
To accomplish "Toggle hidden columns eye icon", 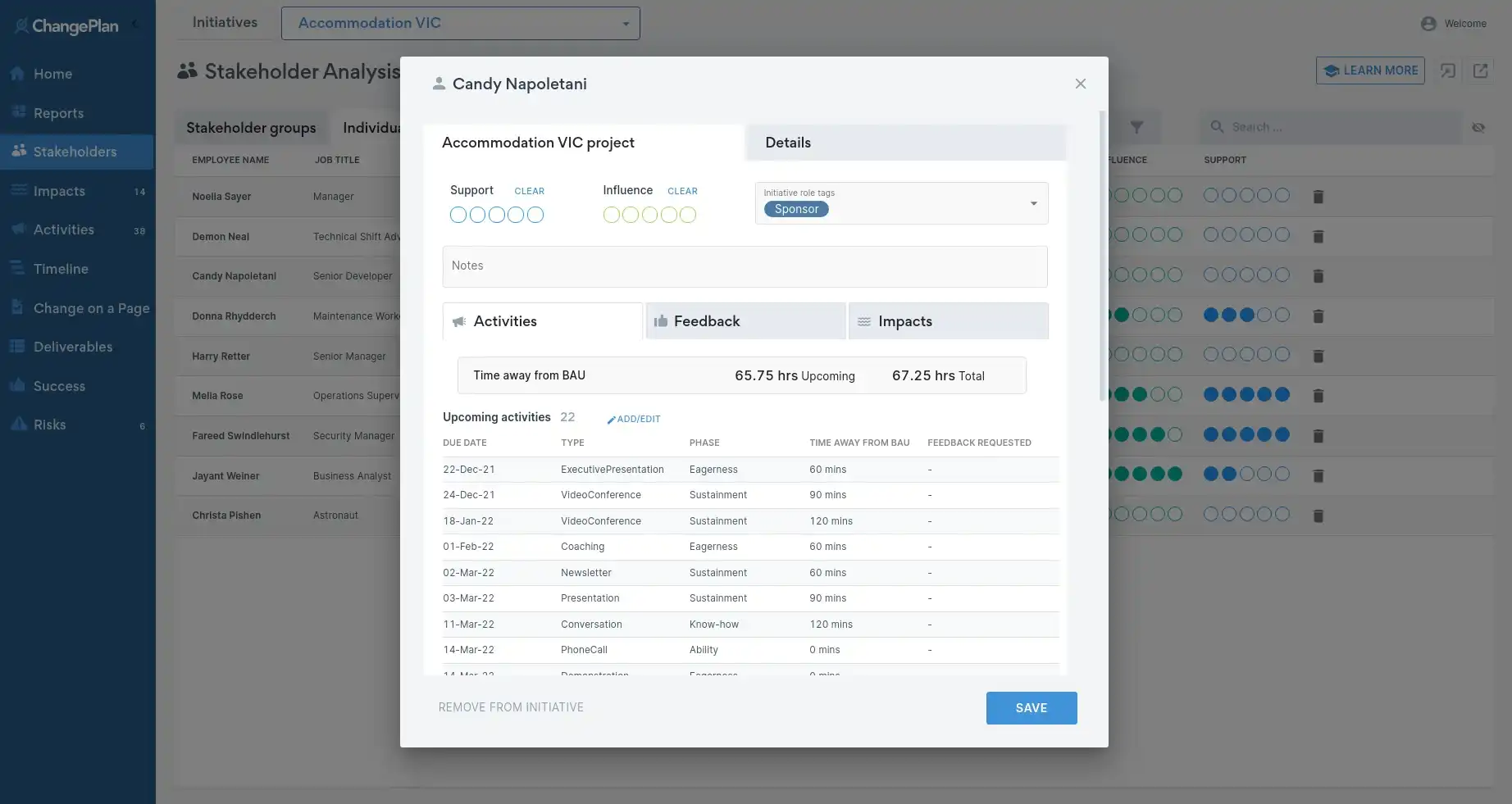I will (1478, 127).
